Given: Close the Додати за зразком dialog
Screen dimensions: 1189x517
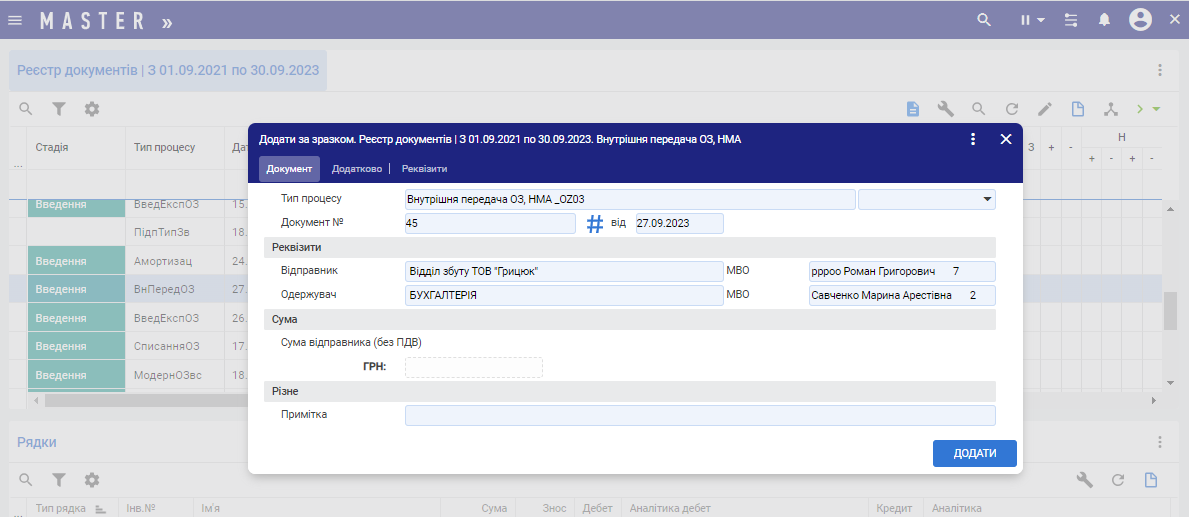Looking at the screenshot, I should pyautogui.click(x=1006, y=140).
